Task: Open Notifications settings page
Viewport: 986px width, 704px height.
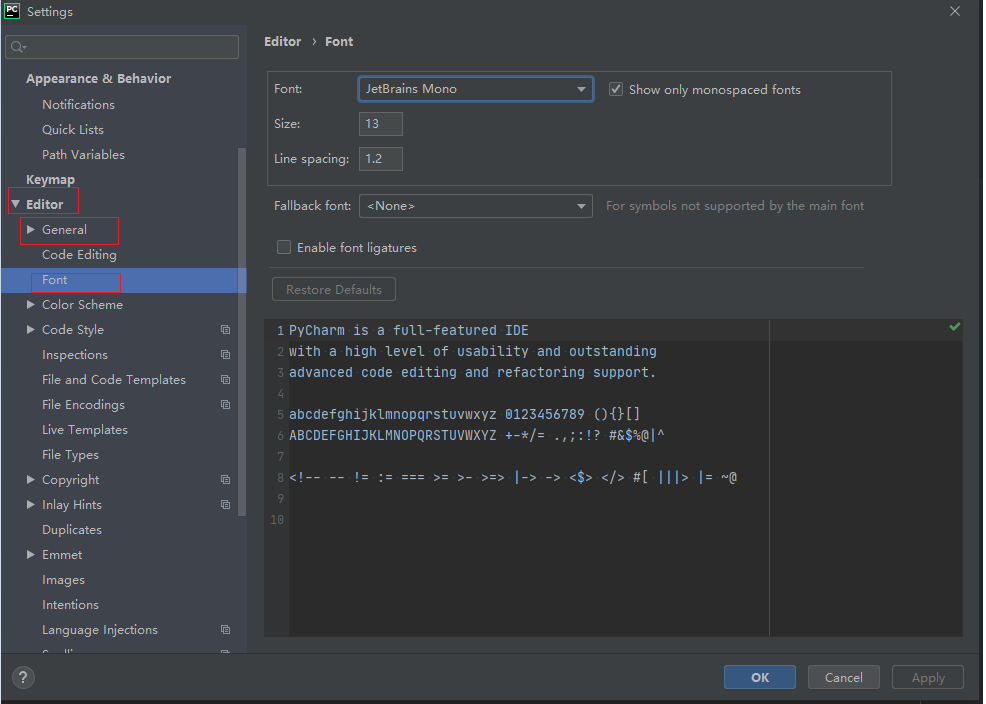Action: [x=78, y=104]
